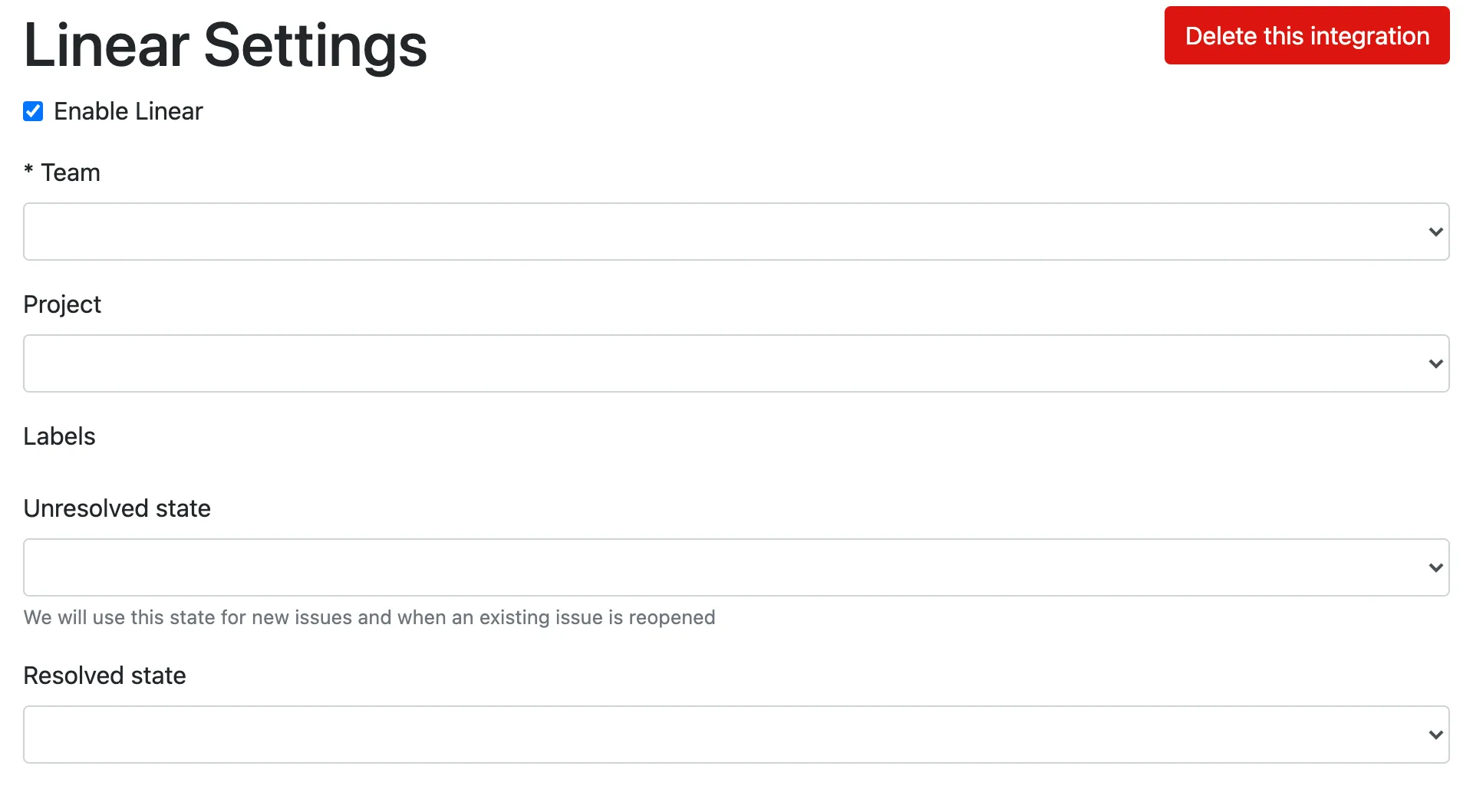Image resolution: width=1473 pixels, height=812 pixels.
Task: Click the help text about reopened issues
Action: tap(369, 617)
